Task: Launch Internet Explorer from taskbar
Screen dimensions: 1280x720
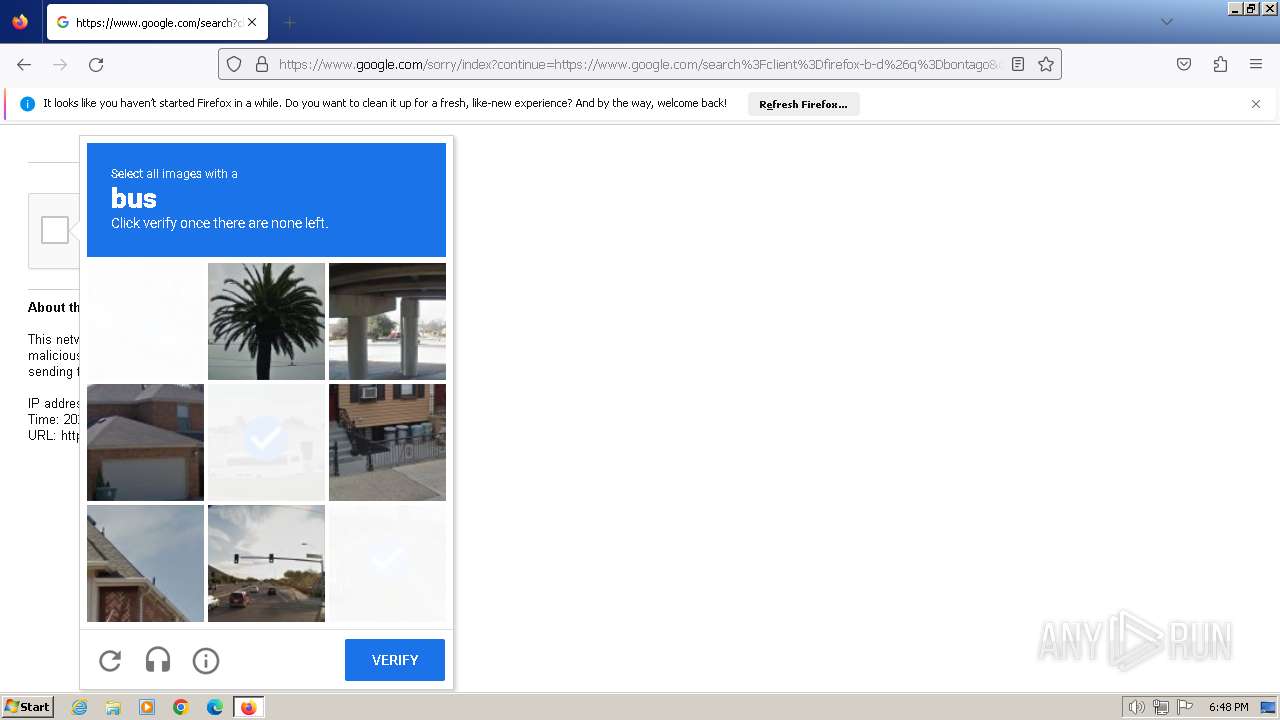Action: tap(79, 707)
